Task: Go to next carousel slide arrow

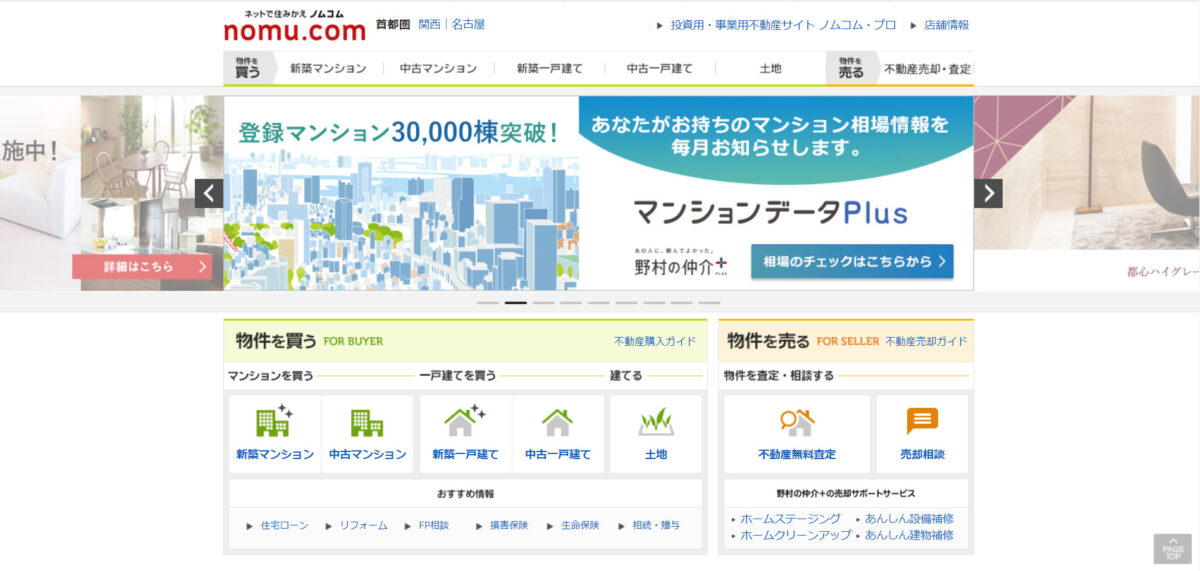Action: [988, 193]
